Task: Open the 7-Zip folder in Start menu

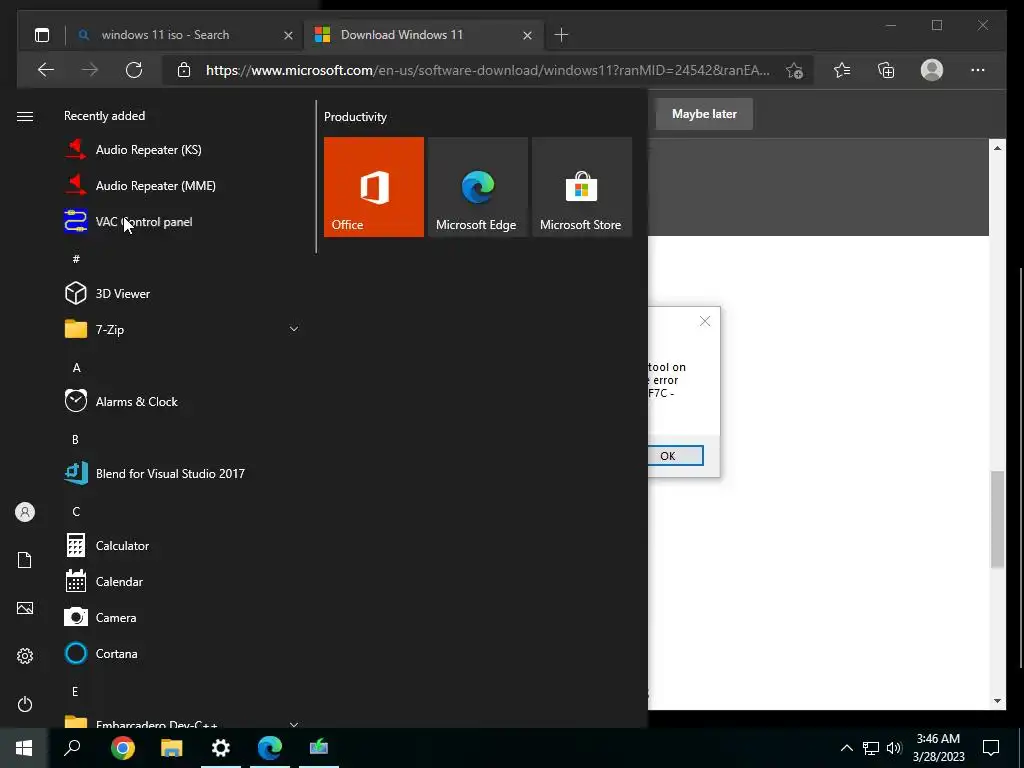Action: click(182, 329)
